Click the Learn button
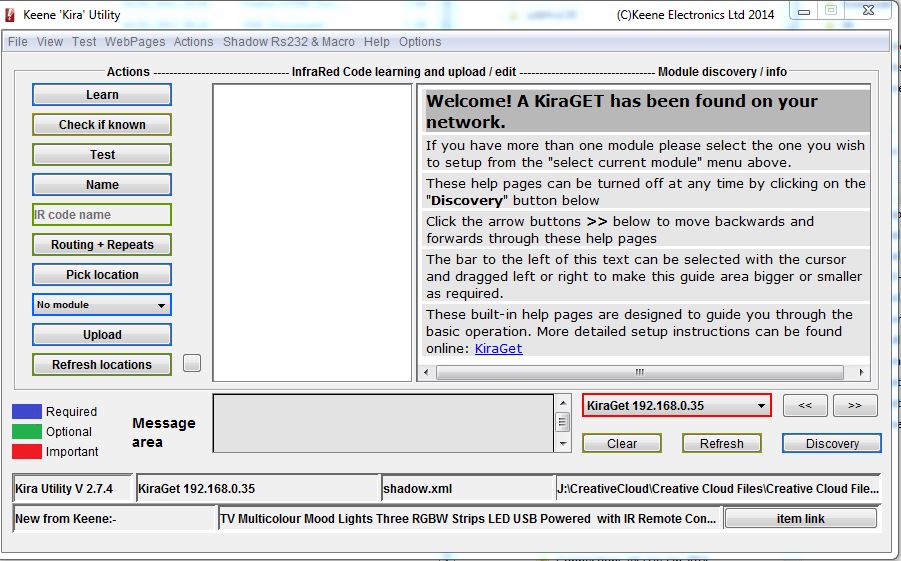This screenshot has height=561, width=901. coord(102,95)
